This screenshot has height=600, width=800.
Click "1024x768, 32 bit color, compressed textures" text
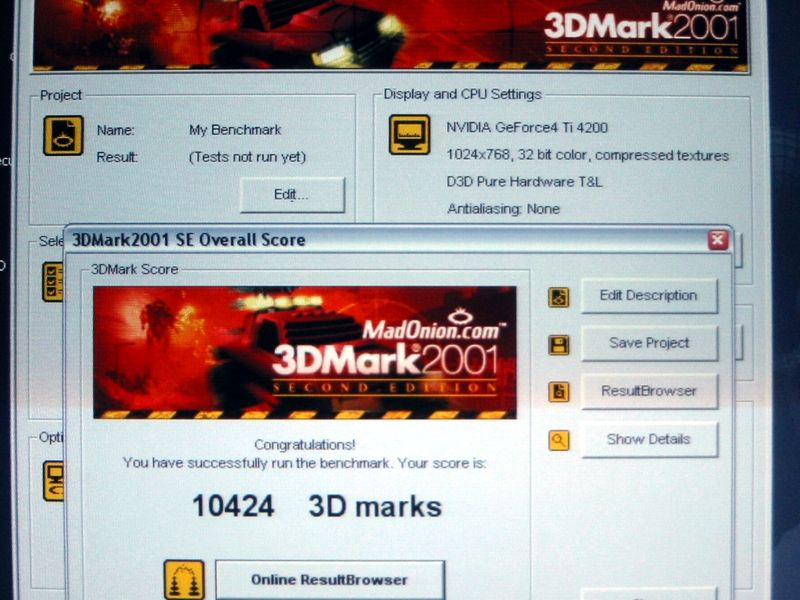[x=588, y=155]
